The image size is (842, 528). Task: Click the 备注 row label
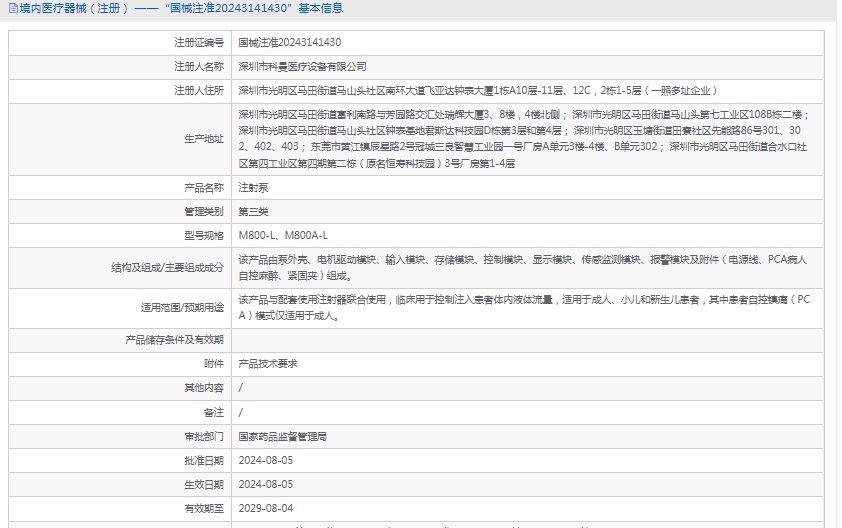click(213, 412)
